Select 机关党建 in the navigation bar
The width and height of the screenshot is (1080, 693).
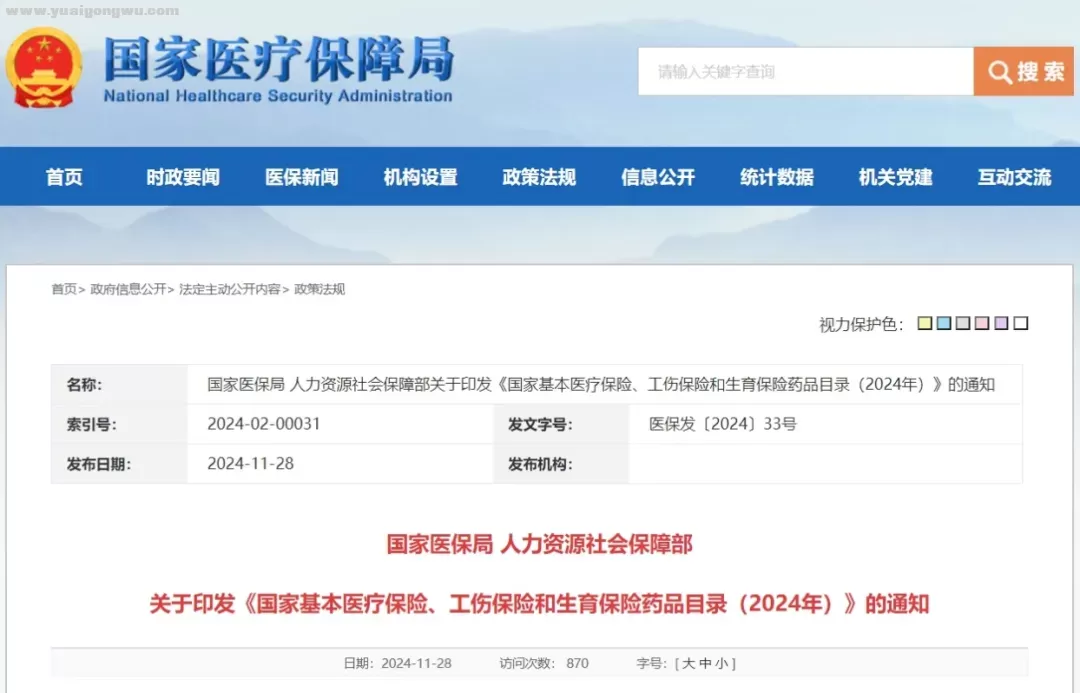(895, 177)
